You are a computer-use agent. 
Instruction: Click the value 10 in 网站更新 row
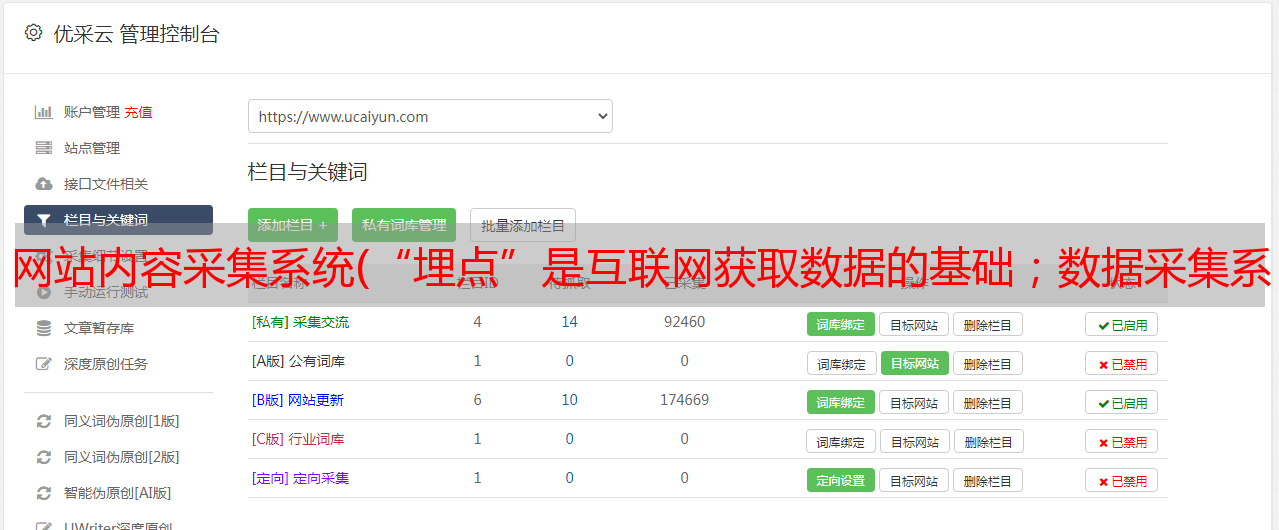coord(570,400)
